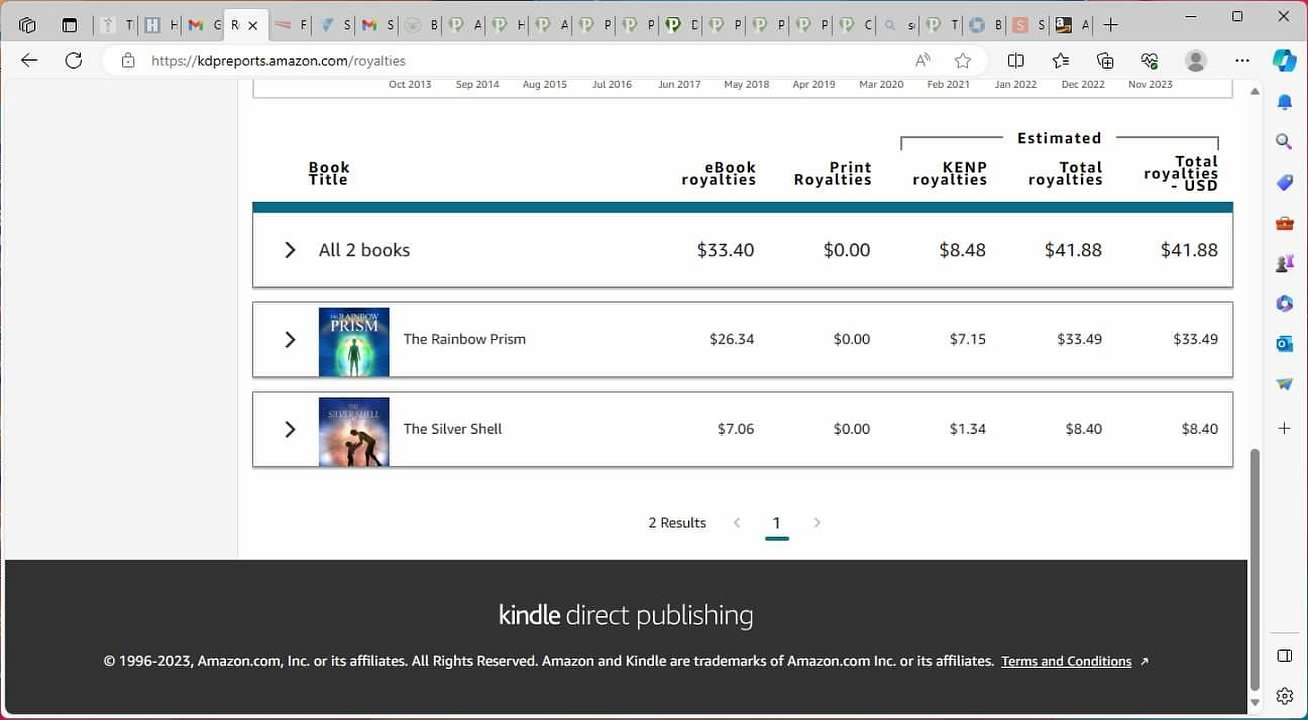Open Read aloud from the address bar
Viewport: 1308px width, 720px height.
(923, 61)
